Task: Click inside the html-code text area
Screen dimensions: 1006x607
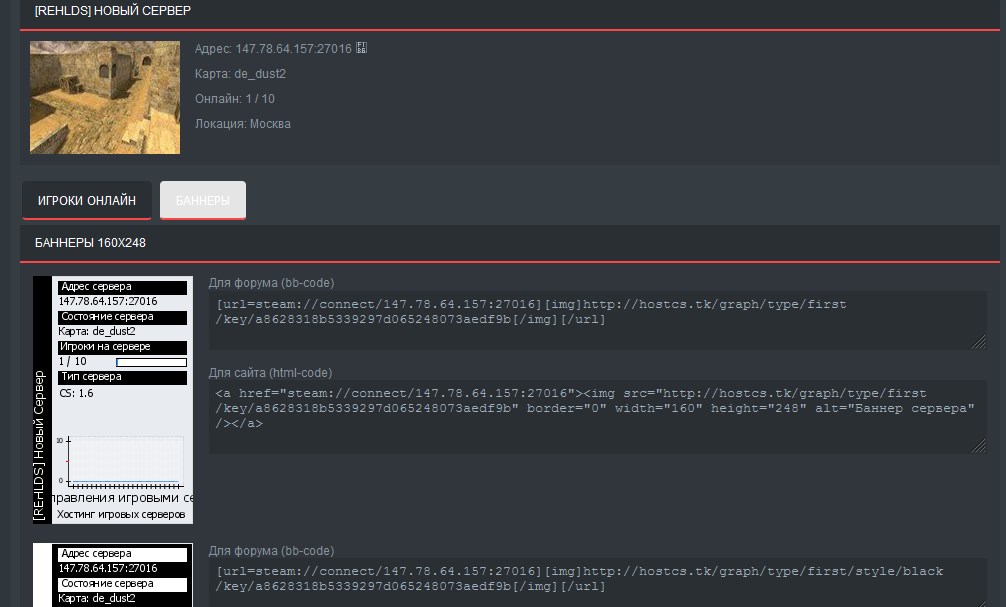Action: click(x=596, y=416)
